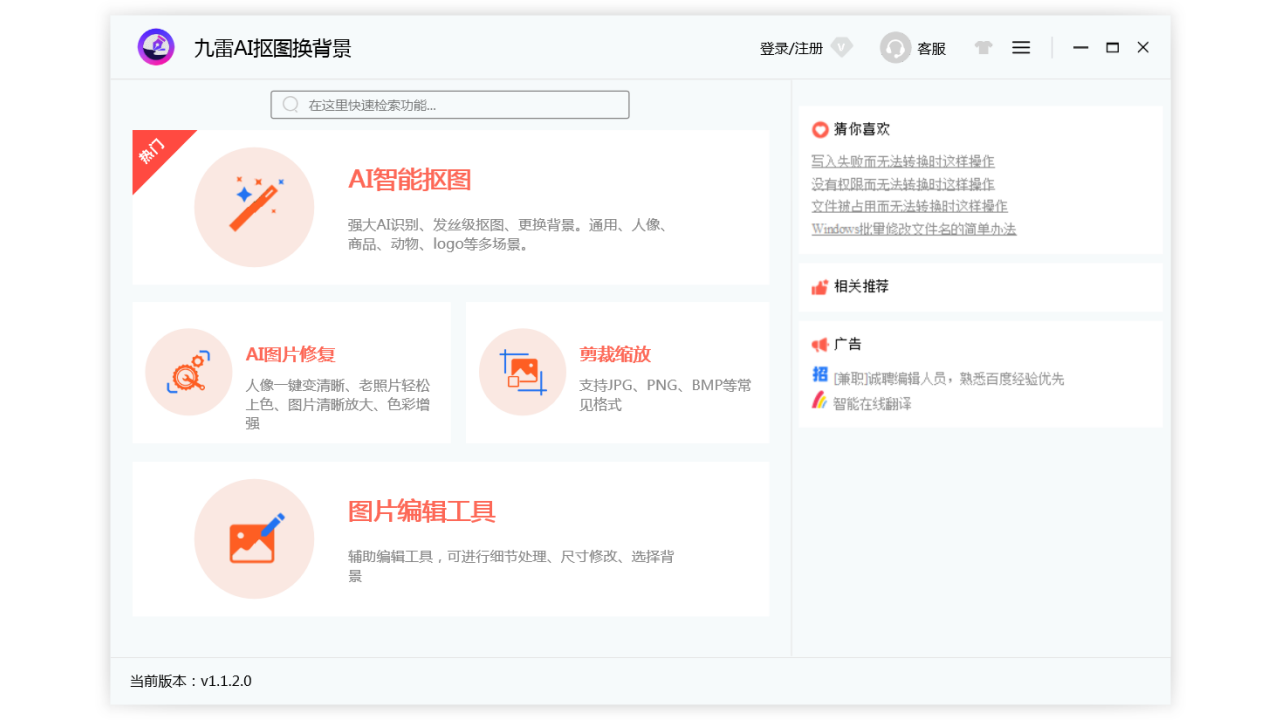Screen dimensions: 1280x720
Task: Click the shirt-shaped theme skin icon
Action: tap(983, 47)
